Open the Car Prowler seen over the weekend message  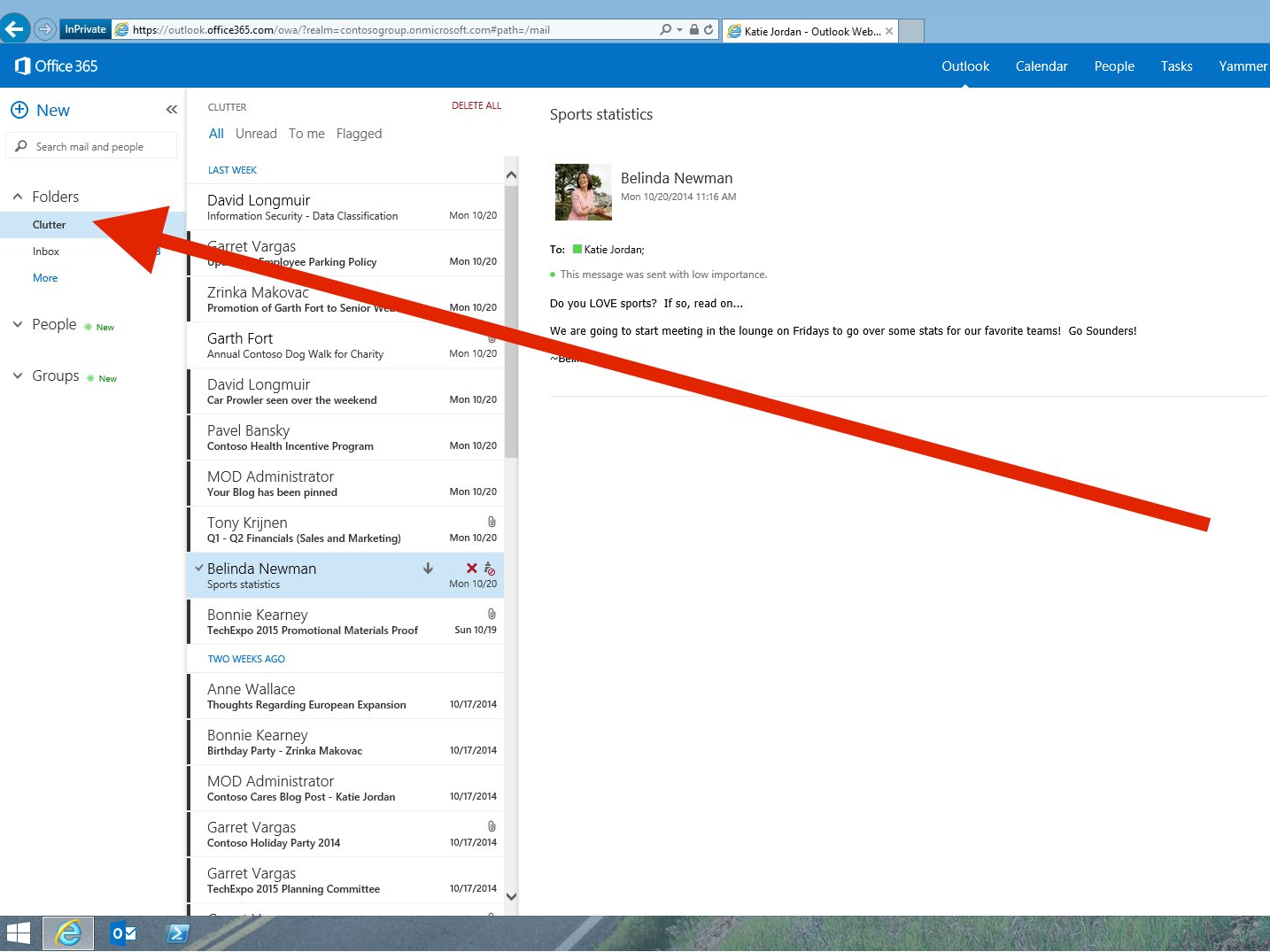pos(345,391)
